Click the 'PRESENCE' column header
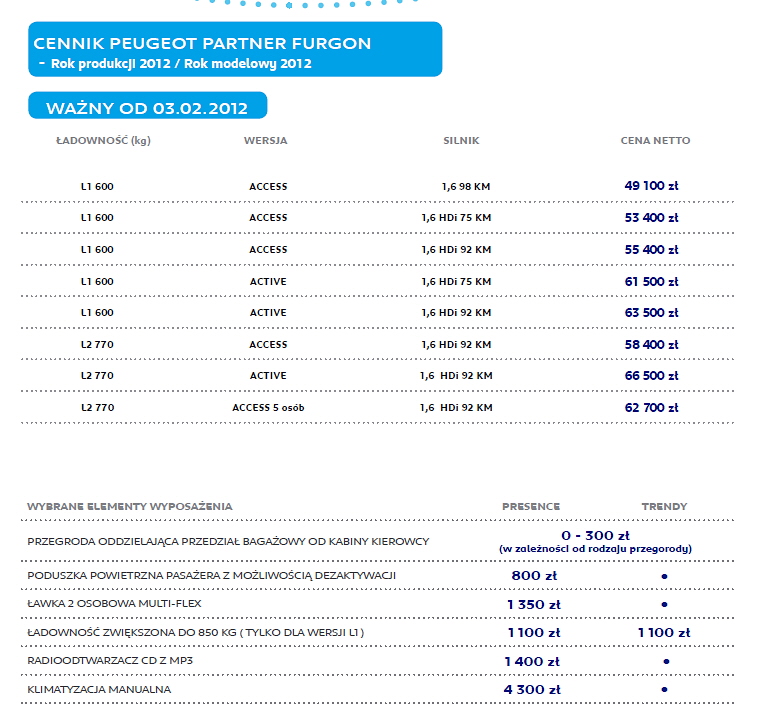 531,506
